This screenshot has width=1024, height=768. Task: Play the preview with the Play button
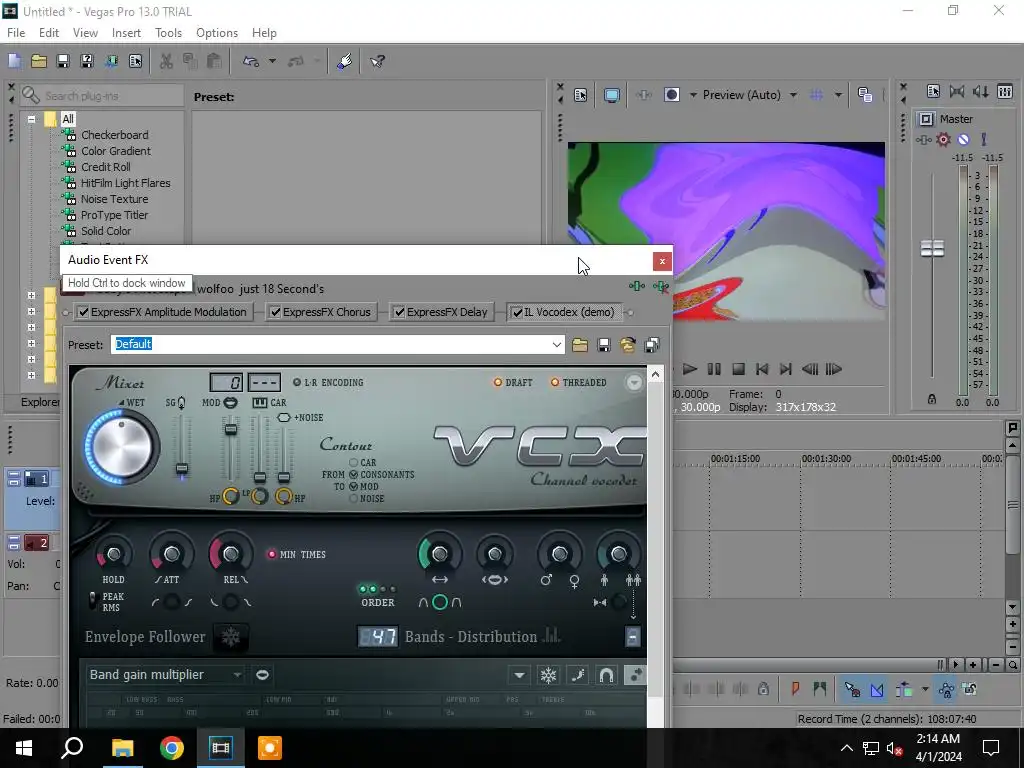690,369
